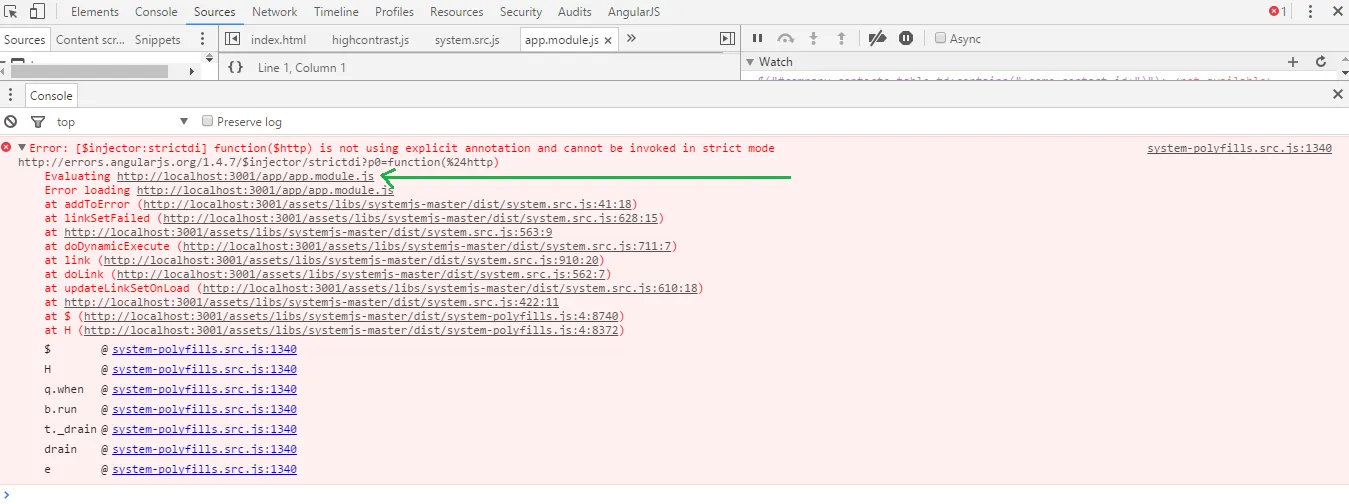This screenshot has width=1349, height=504.
Task: Open the Resources panel tab
Action: 458,12
